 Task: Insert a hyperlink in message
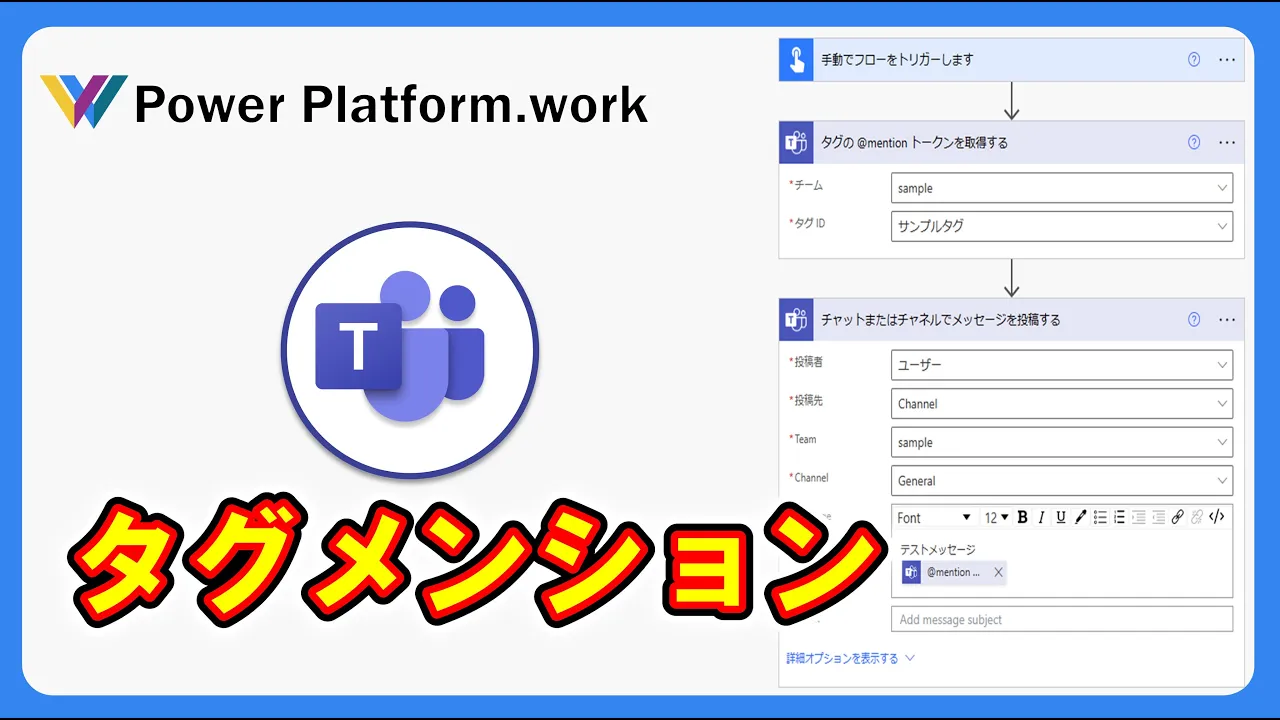click(1178, 517)
